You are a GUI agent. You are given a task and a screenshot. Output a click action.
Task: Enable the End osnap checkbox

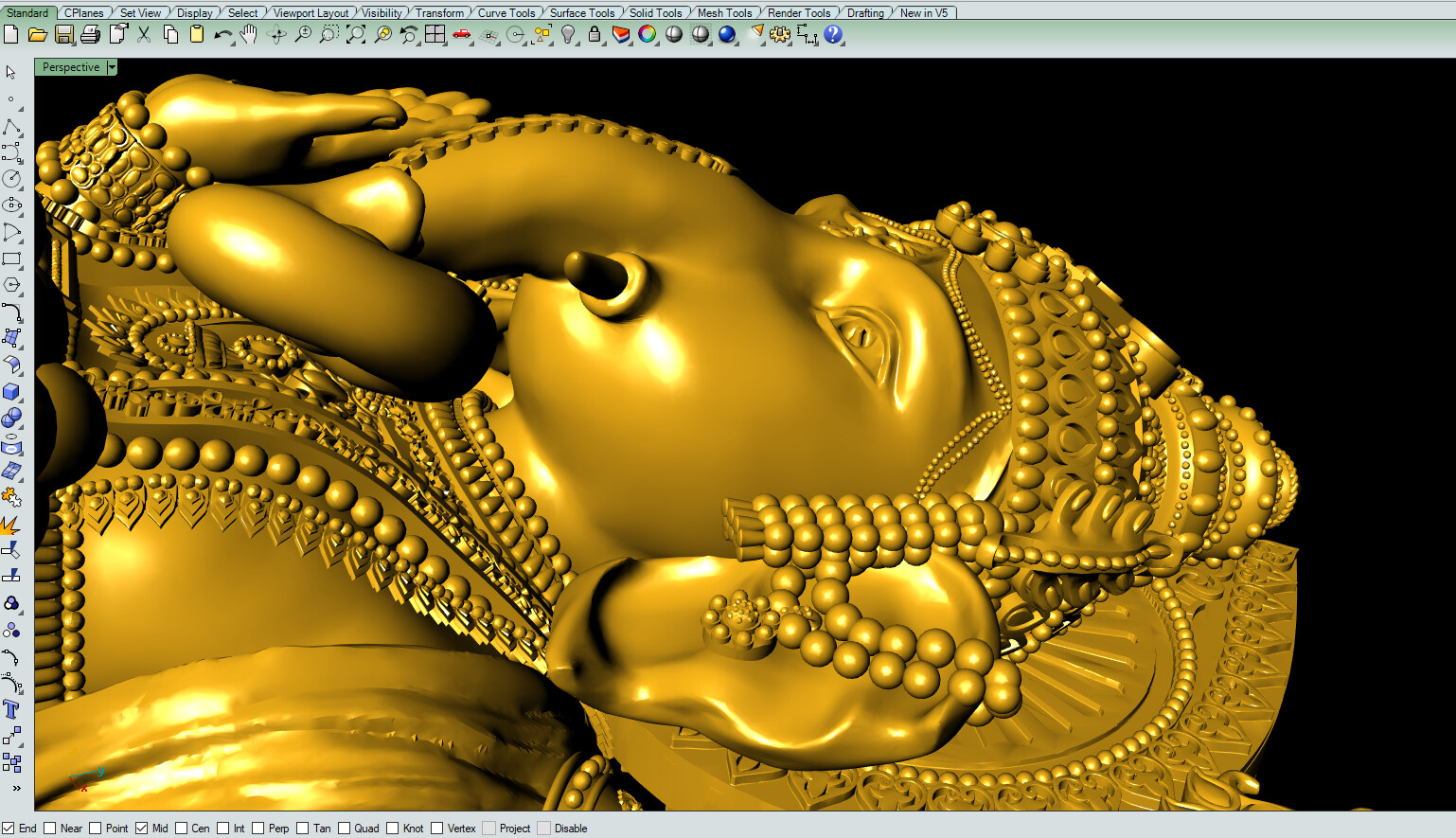pos(7,828)
